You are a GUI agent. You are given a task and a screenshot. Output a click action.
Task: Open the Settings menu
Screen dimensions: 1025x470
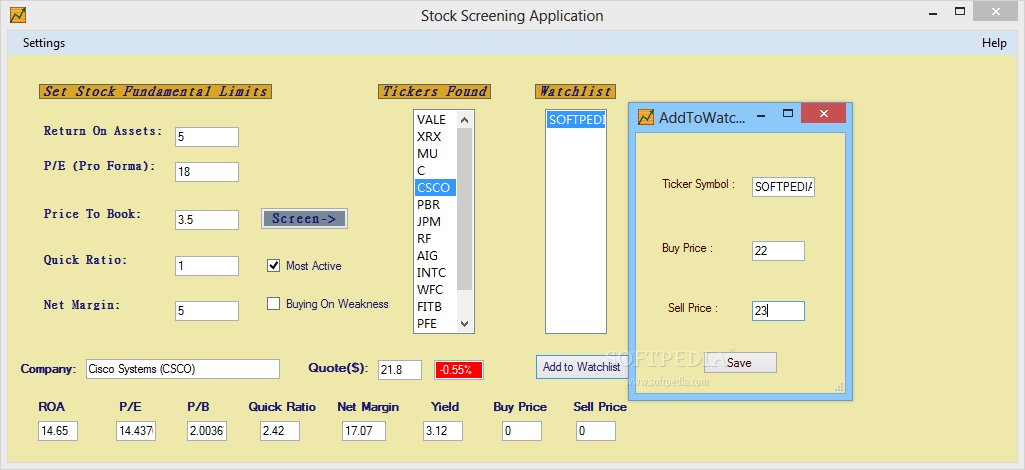[44, 43]
